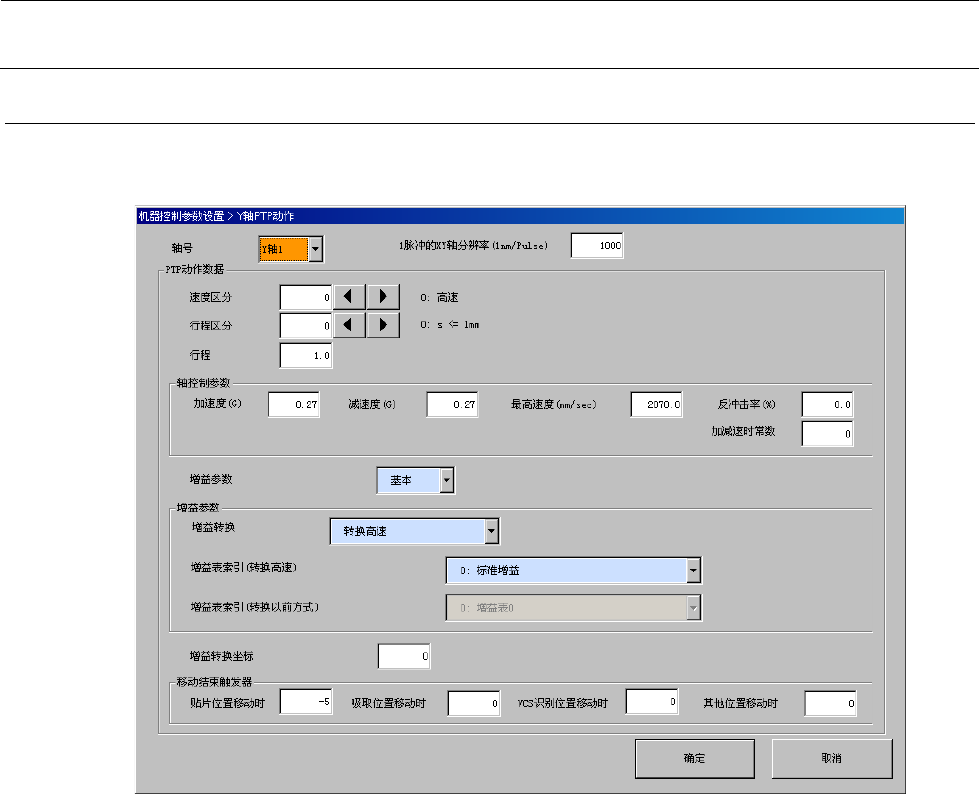
Task: Open the 轴号 dropdown showing Y轴1
Action: 315,248
